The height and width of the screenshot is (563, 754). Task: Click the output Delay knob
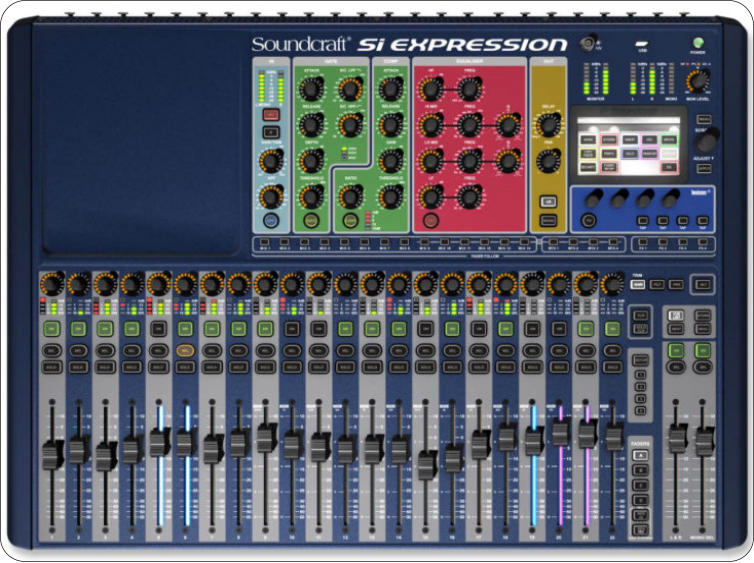point(548,125)
